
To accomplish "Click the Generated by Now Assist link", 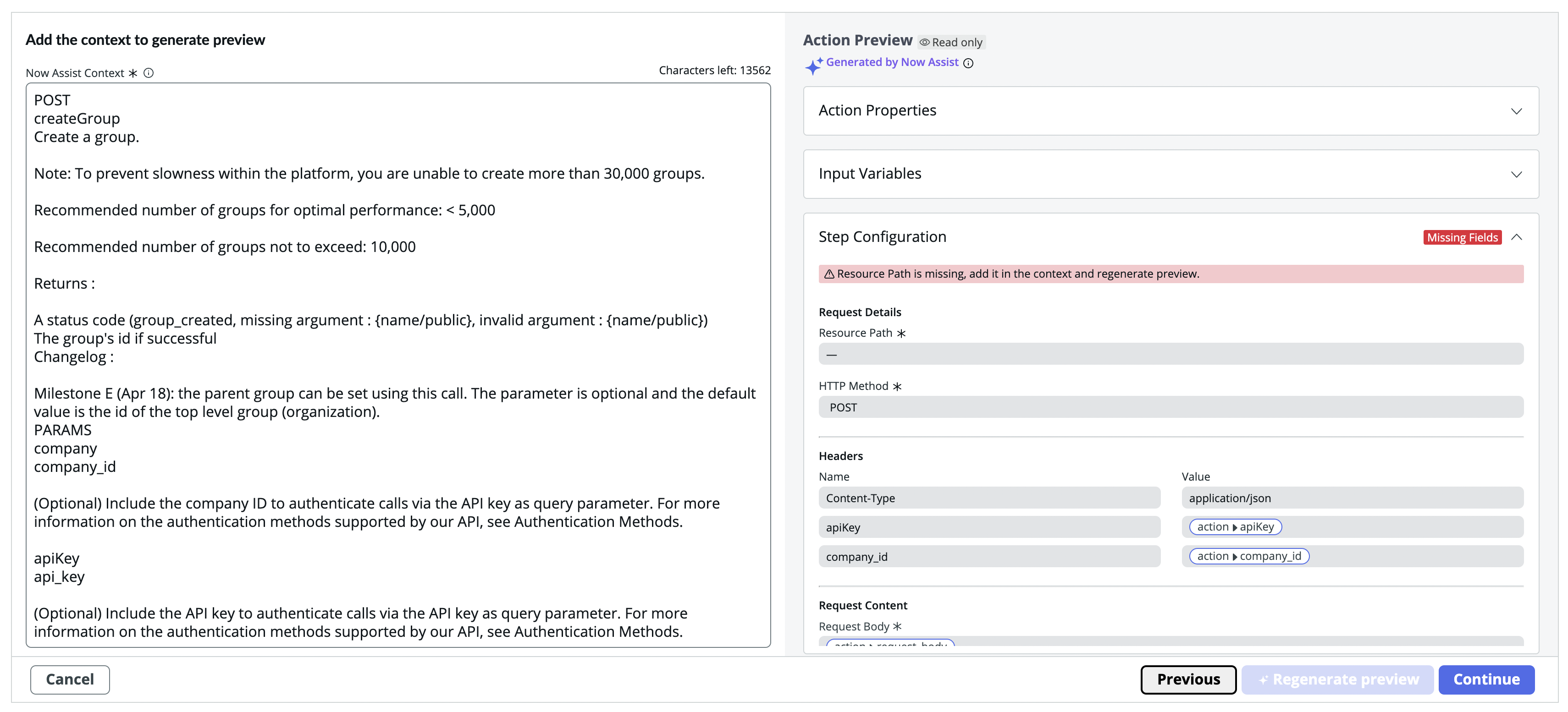I will point(892,62).
